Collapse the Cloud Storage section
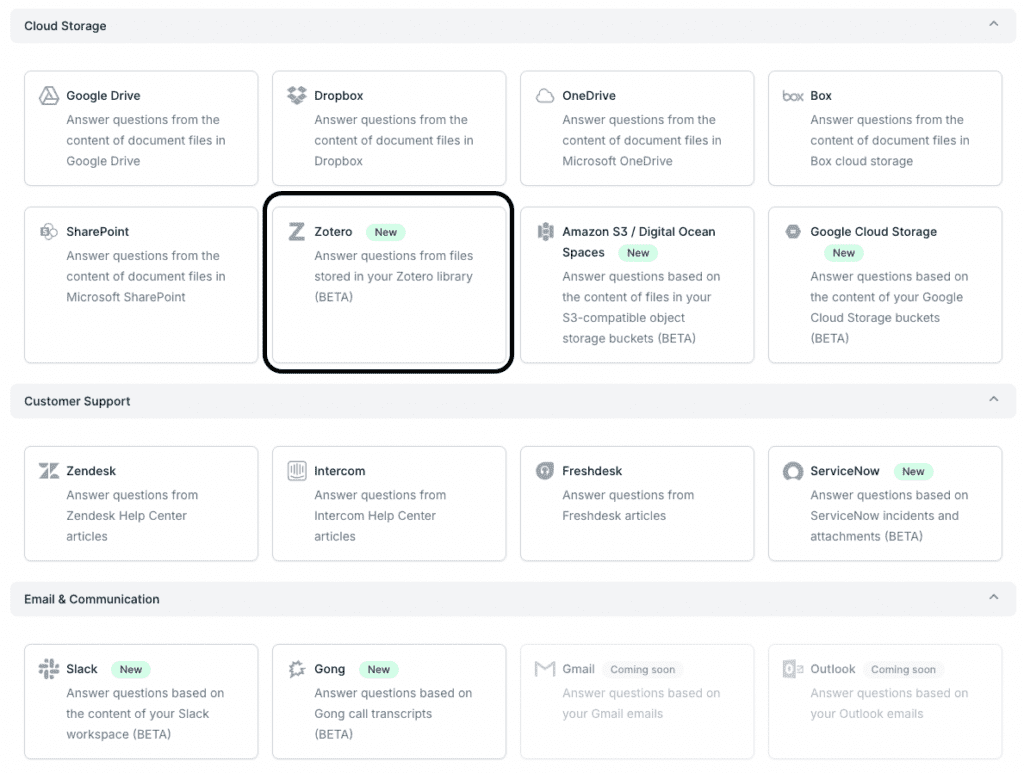Screen dimensions: 1024x773 (x=993, y=24)
